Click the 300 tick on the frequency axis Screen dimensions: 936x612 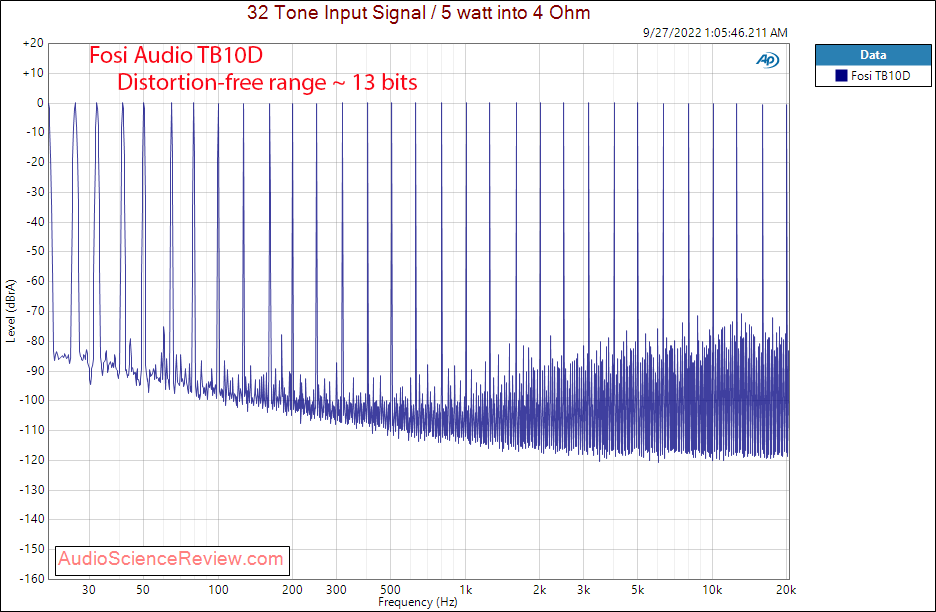pos(336,590)
